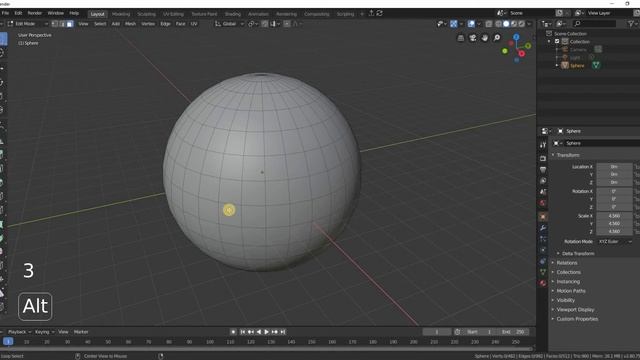This screenshot has height=360, width=640.
Task: Switch to wireframe viewport shading
Action: coord(498,24)
